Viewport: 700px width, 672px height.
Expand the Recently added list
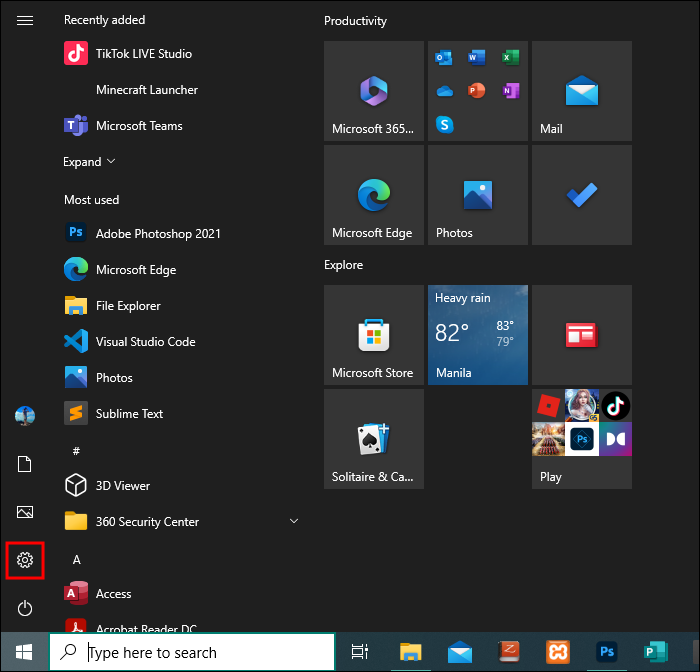pos(89,162)
